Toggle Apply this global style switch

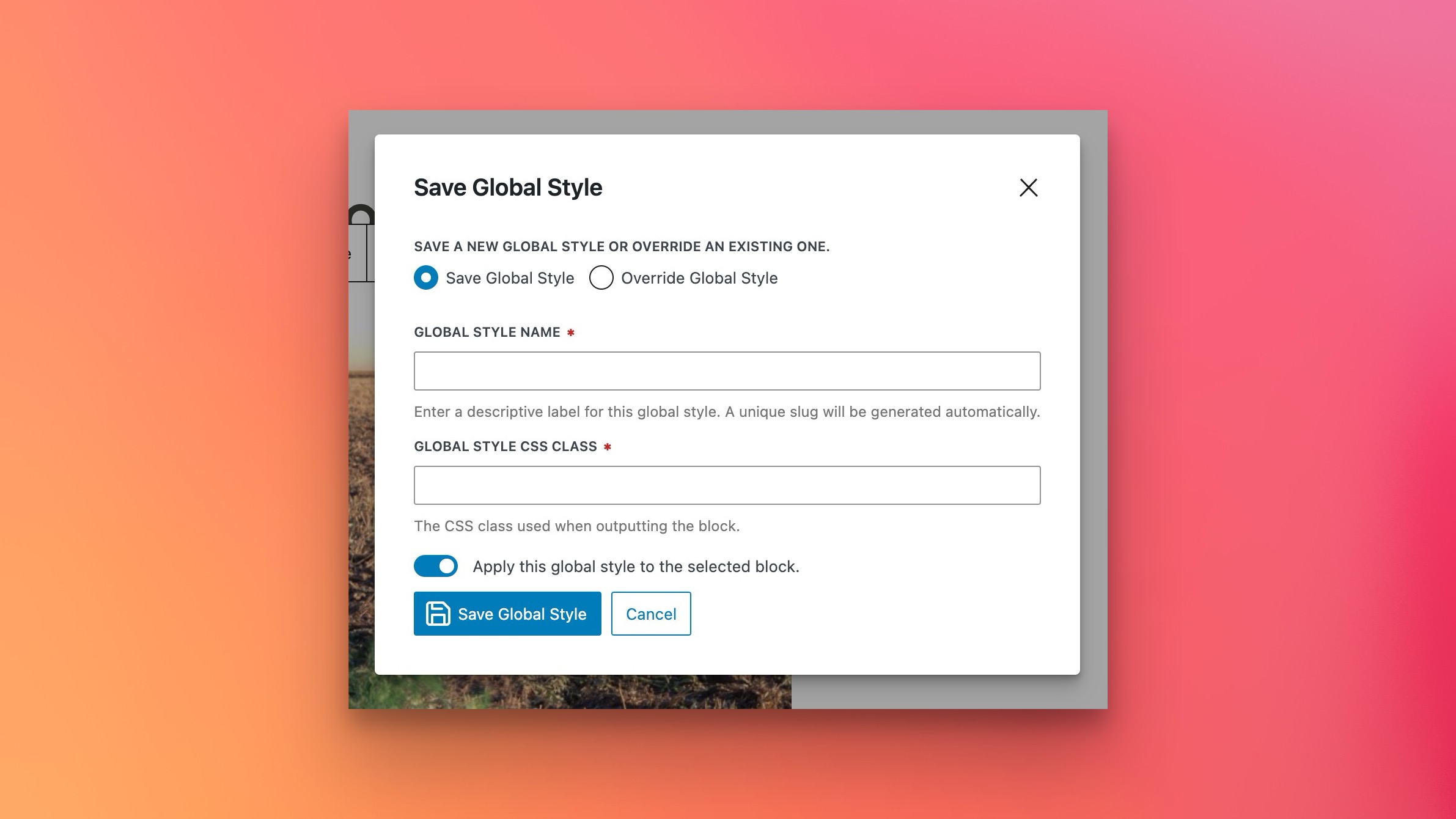(x=436, y=566)
